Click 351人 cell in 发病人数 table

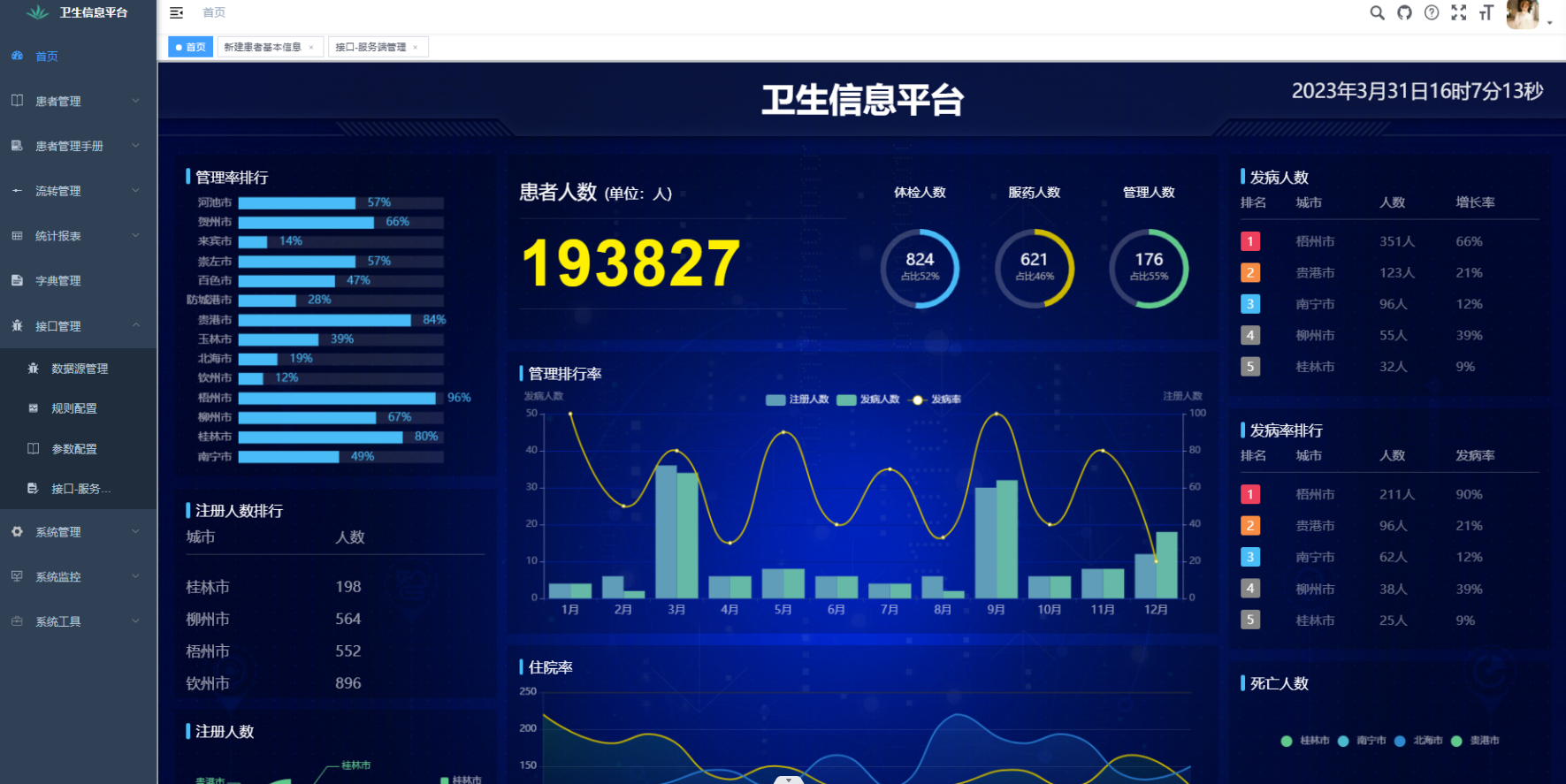(1397, 241)
